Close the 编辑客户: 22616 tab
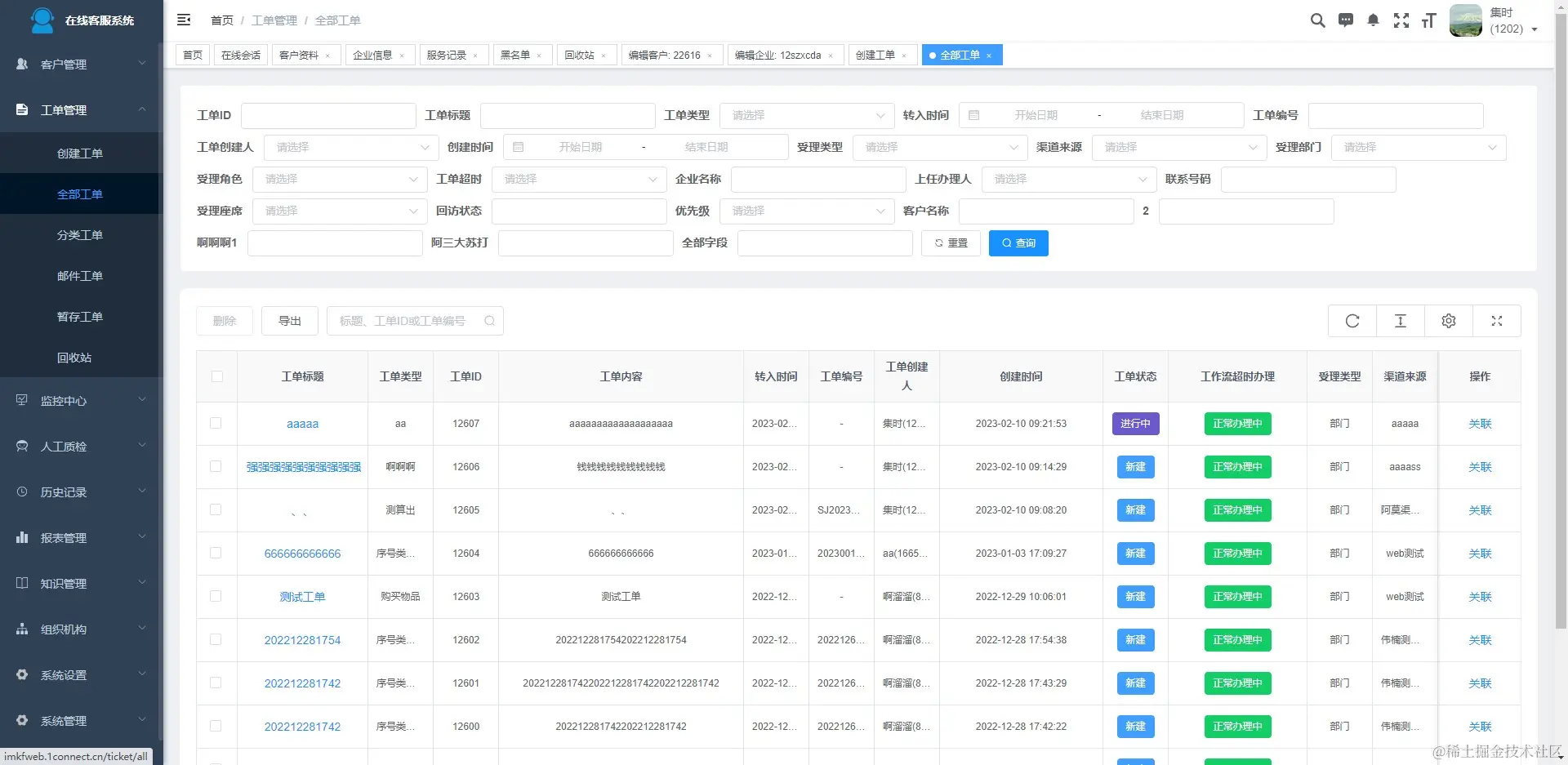The image size is (1568, 765). click(x=710, y=56)
